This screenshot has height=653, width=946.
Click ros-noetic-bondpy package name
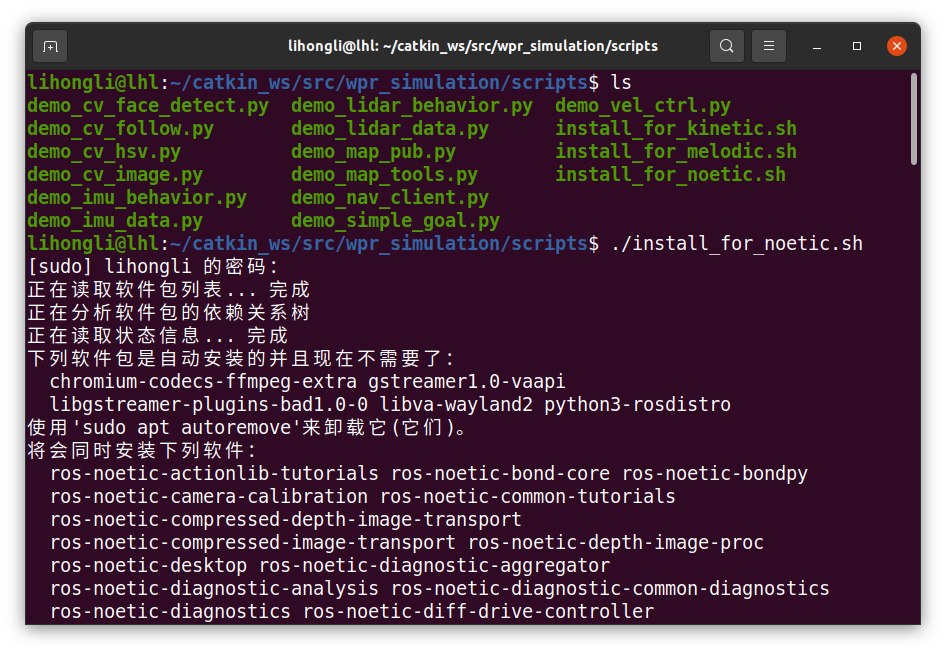(715, 473)
